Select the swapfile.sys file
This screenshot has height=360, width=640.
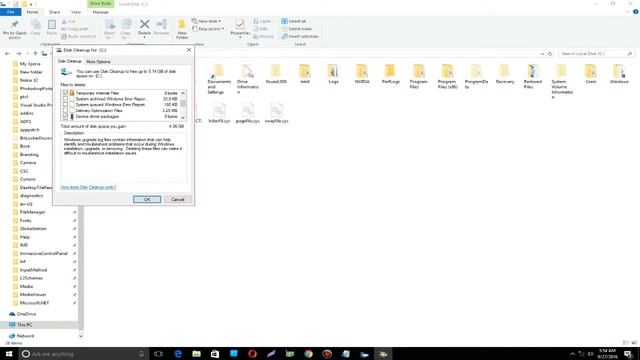click(x=276, y=113)
